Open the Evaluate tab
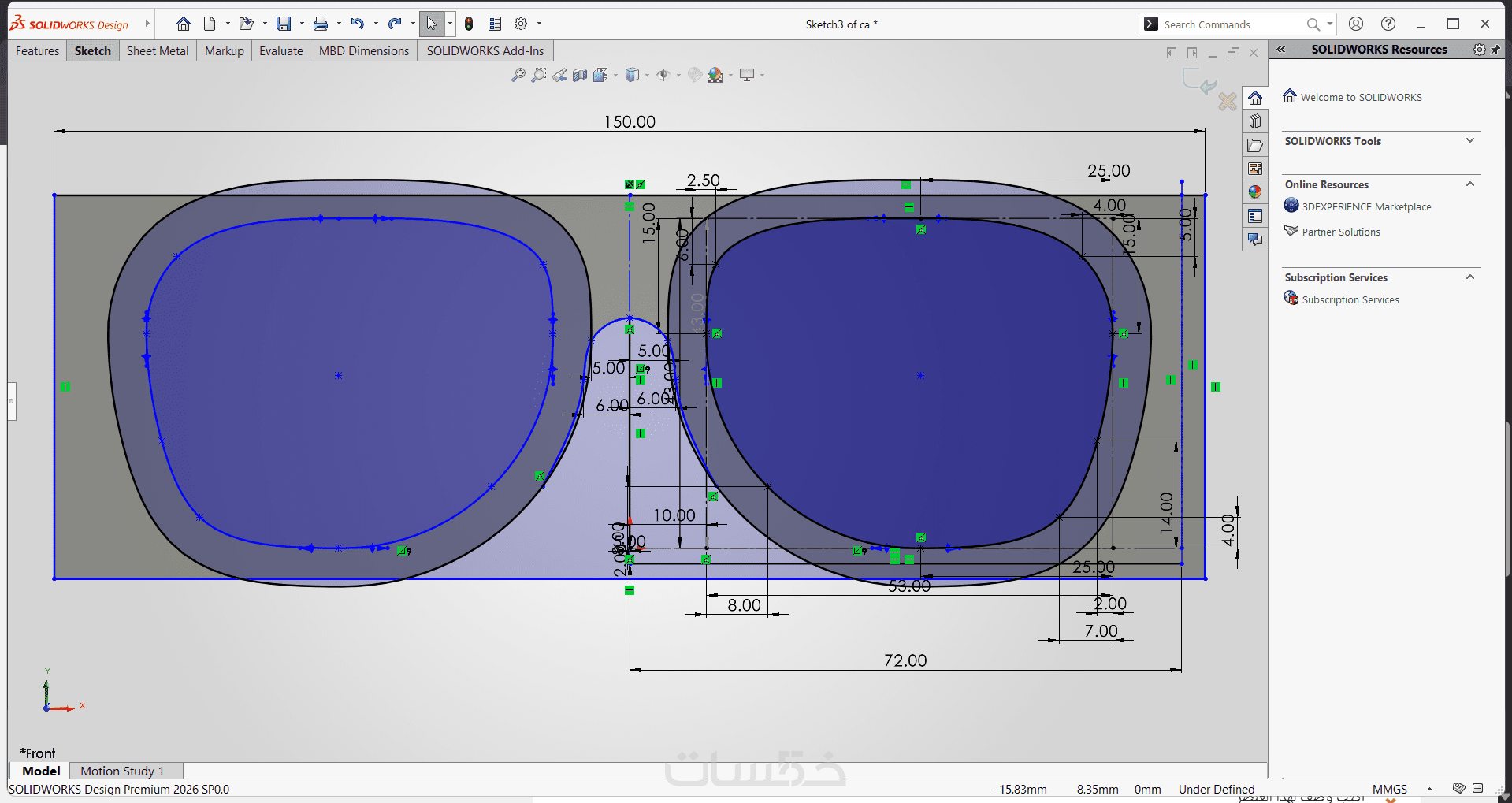This screenshot has width=1512, height=803. [x=280, y=51]
